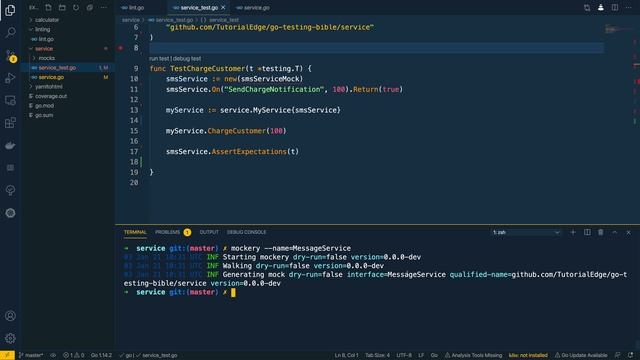Viewport: 640px width, 360px height.
Task: Open service.go in the file explorer
Action: [51, 77]
